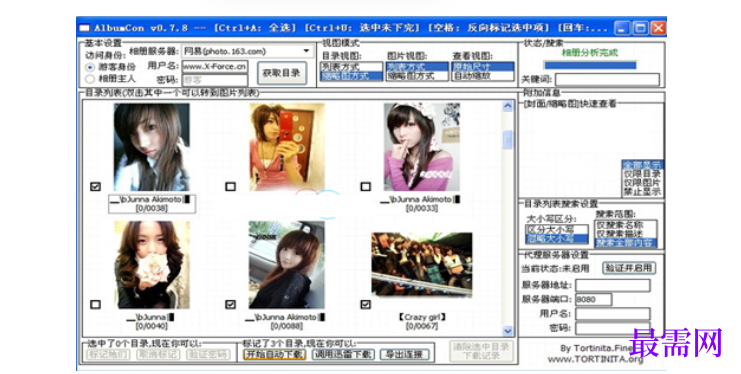This screenshot has height=374, width=741.
Task: Open the 相册服务器 dropdown showing 网易(photo.163.com)
Action: pos(248,51)
